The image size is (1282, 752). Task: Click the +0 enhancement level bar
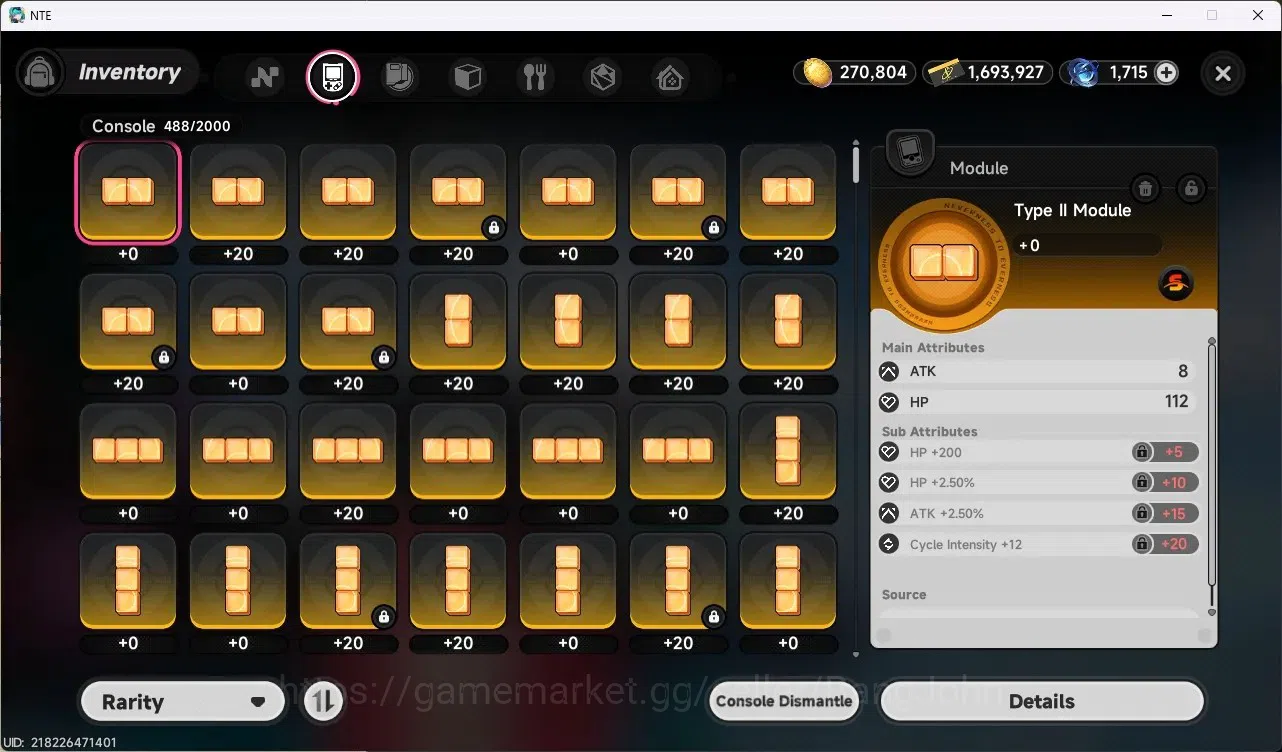pyautogui.click(x=1086, y=245)
